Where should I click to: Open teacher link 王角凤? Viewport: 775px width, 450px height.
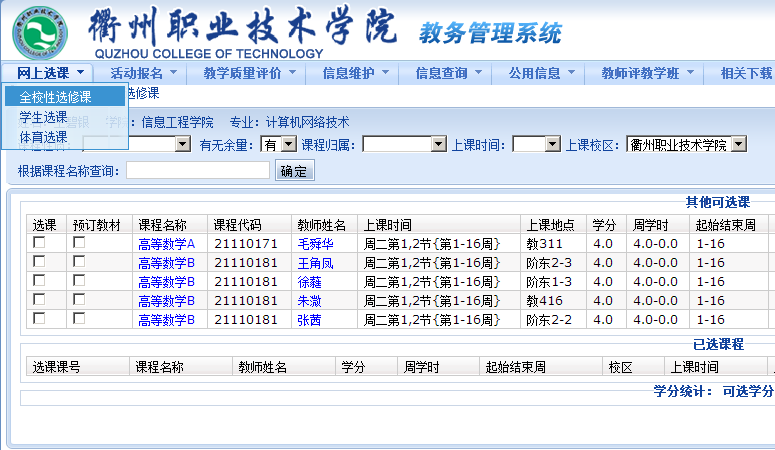pos(316,262)
